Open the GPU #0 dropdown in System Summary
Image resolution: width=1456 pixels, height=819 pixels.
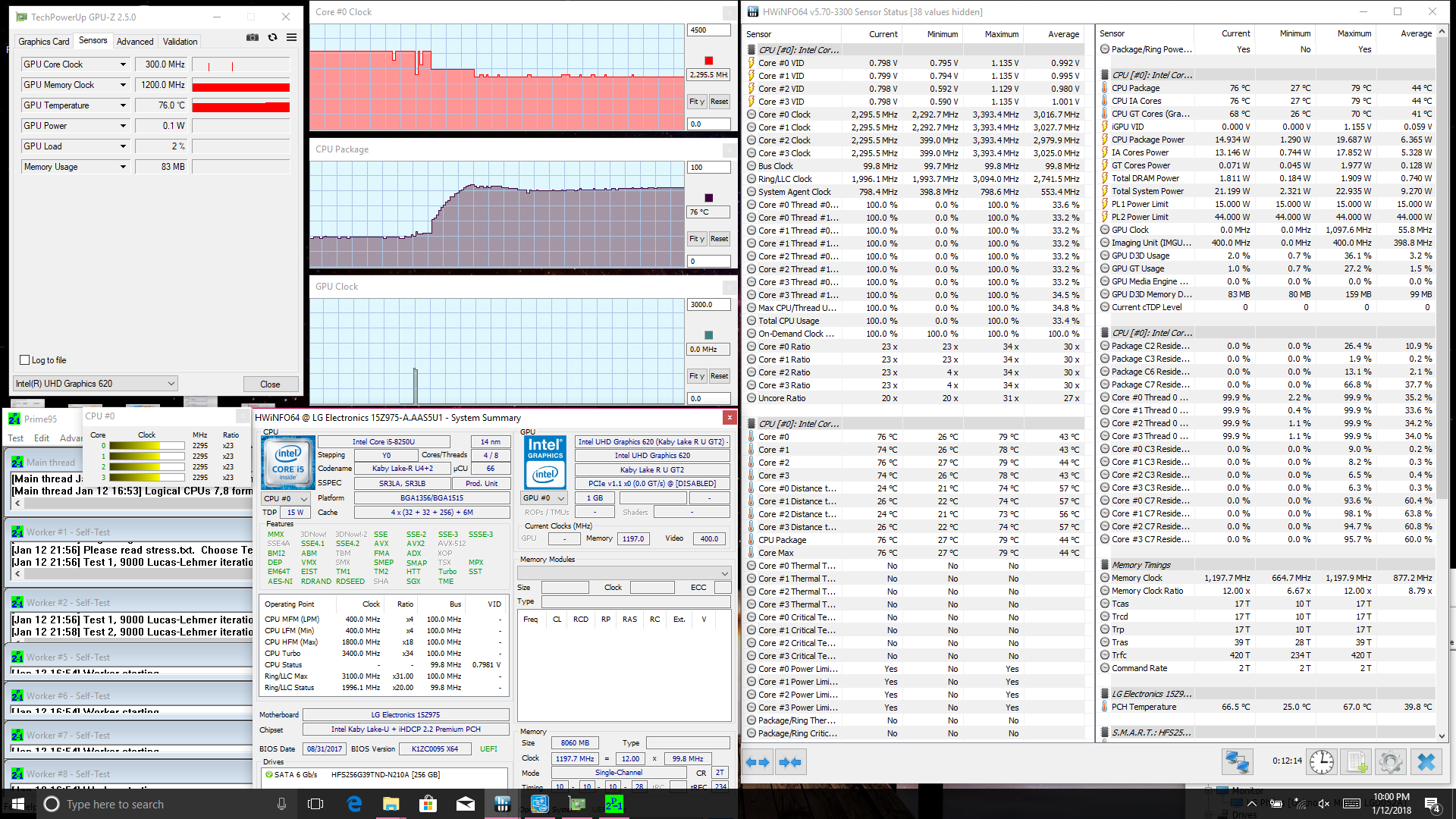[x=544, y=497]
